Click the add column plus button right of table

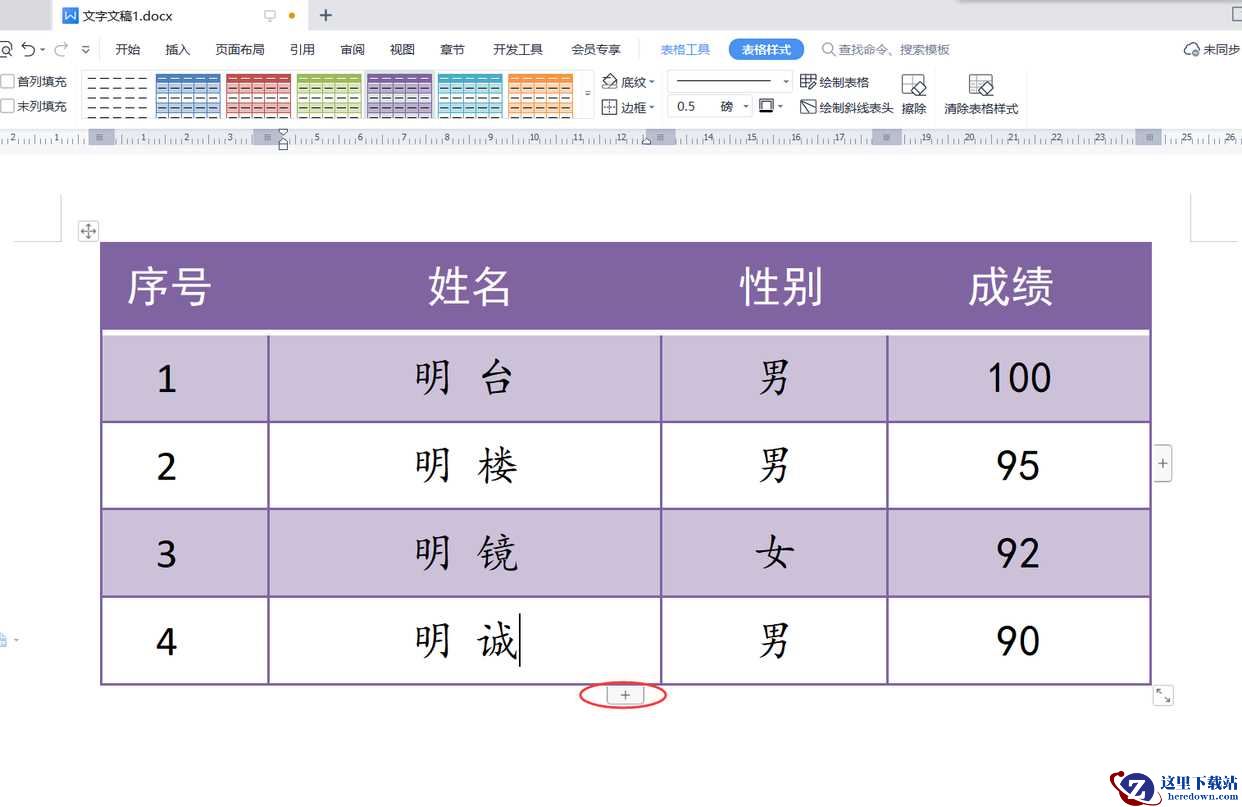[x=1162, y=463]
